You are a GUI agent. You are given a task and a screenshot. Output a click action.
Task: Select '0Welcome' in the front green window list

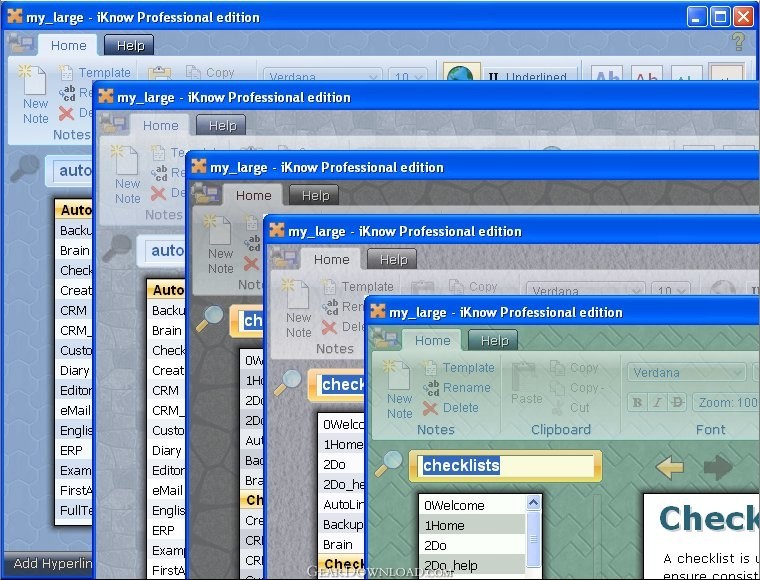[473, 506]
